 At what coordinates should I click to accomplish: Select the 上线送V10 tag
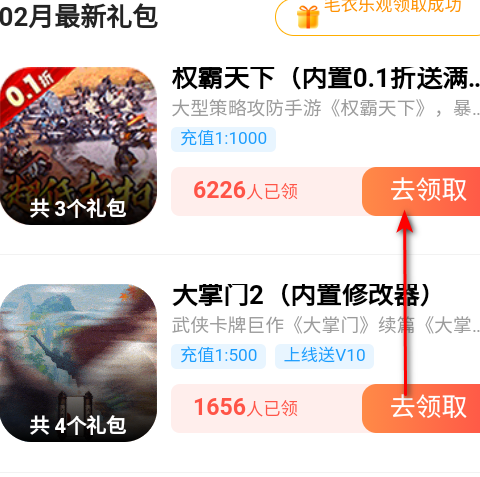point(324,356)
